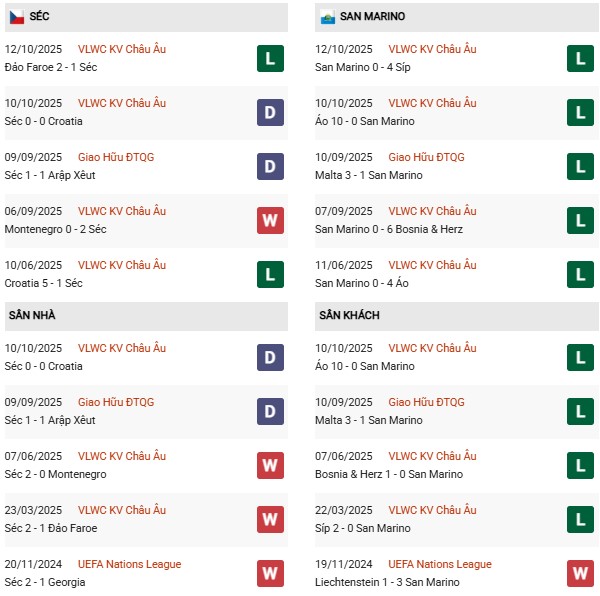
Task: Click the W badge for Montenegro 0 - 2 Séc
Action: click(269, 220)
